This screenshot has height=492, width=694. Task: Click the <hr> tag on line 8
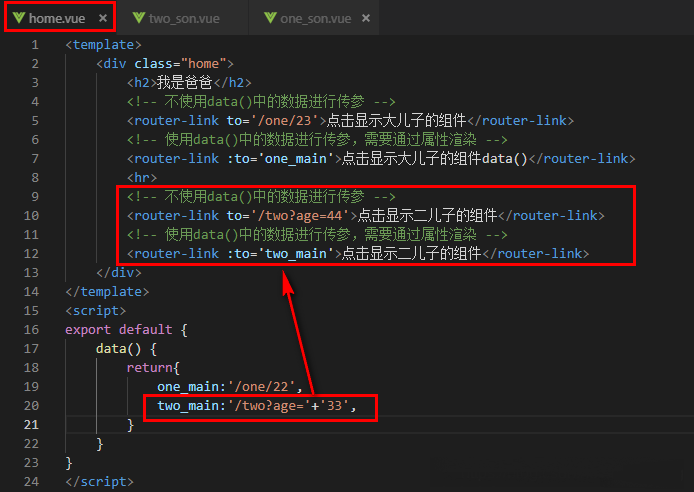coord(142,178)
